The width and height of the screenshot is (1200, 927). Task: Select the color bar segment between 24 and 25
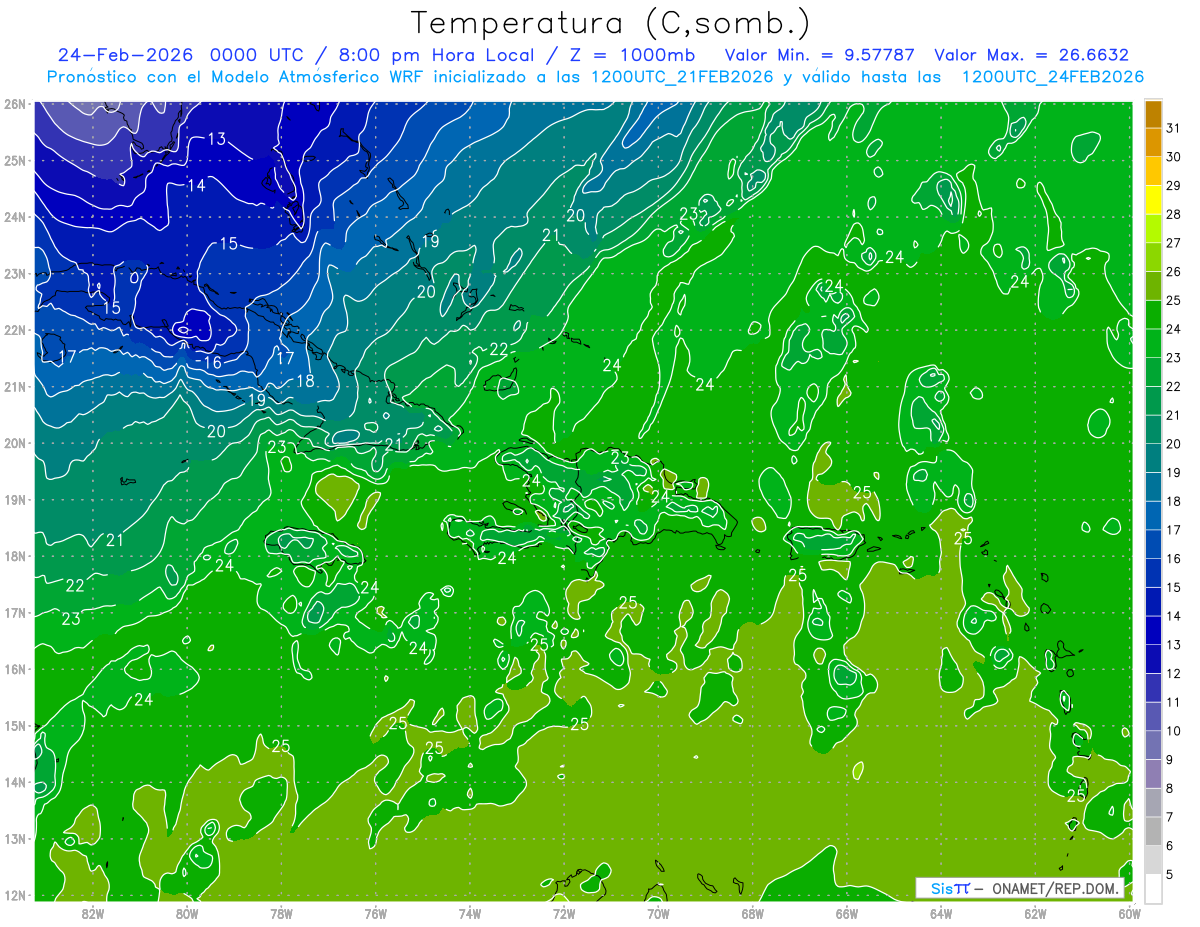[x=1153, y=315]
